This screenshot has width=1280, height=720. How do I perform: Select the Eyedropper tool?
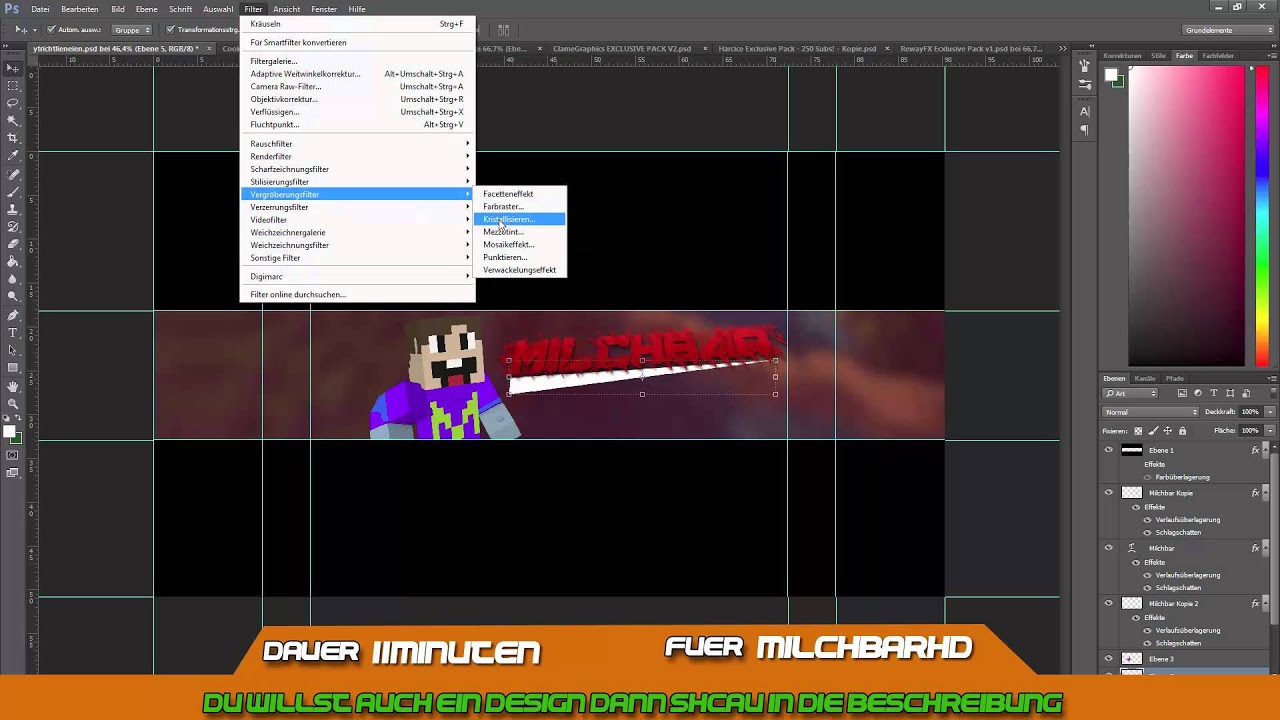tap(12, 156)
